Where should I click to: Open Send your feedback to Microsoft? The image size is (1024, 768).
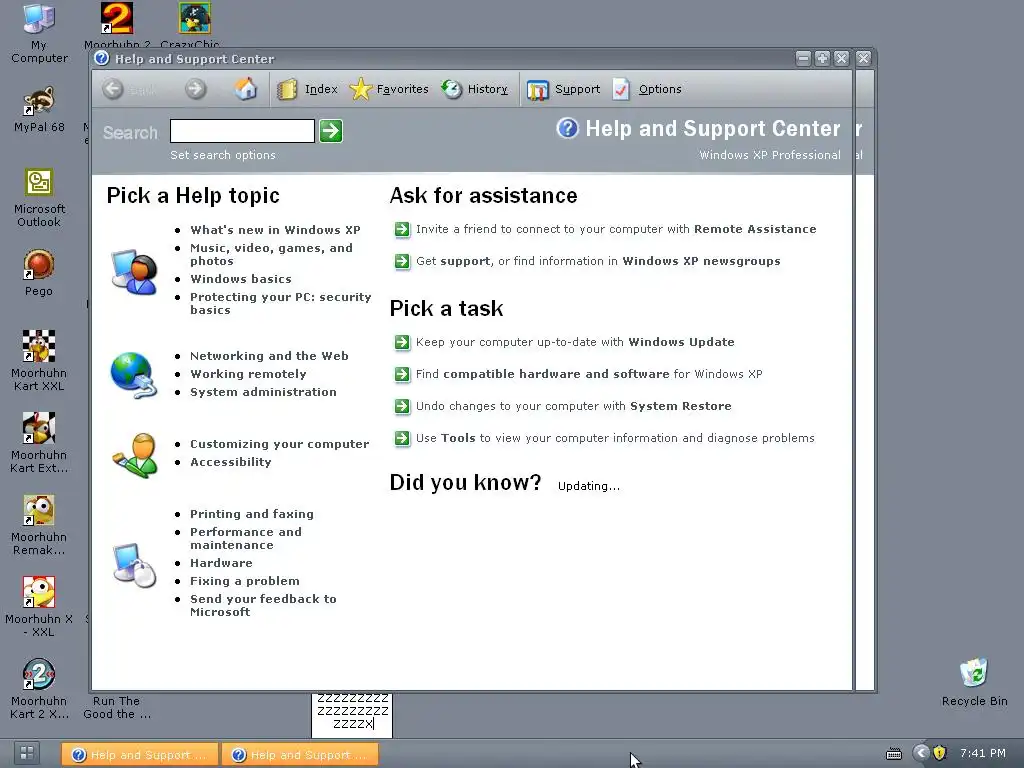263,605
